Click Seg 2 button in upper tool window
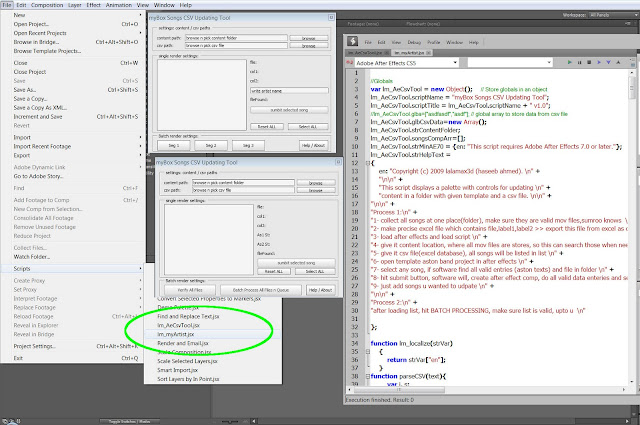This screenshot has height=425, width=640. 211,145
